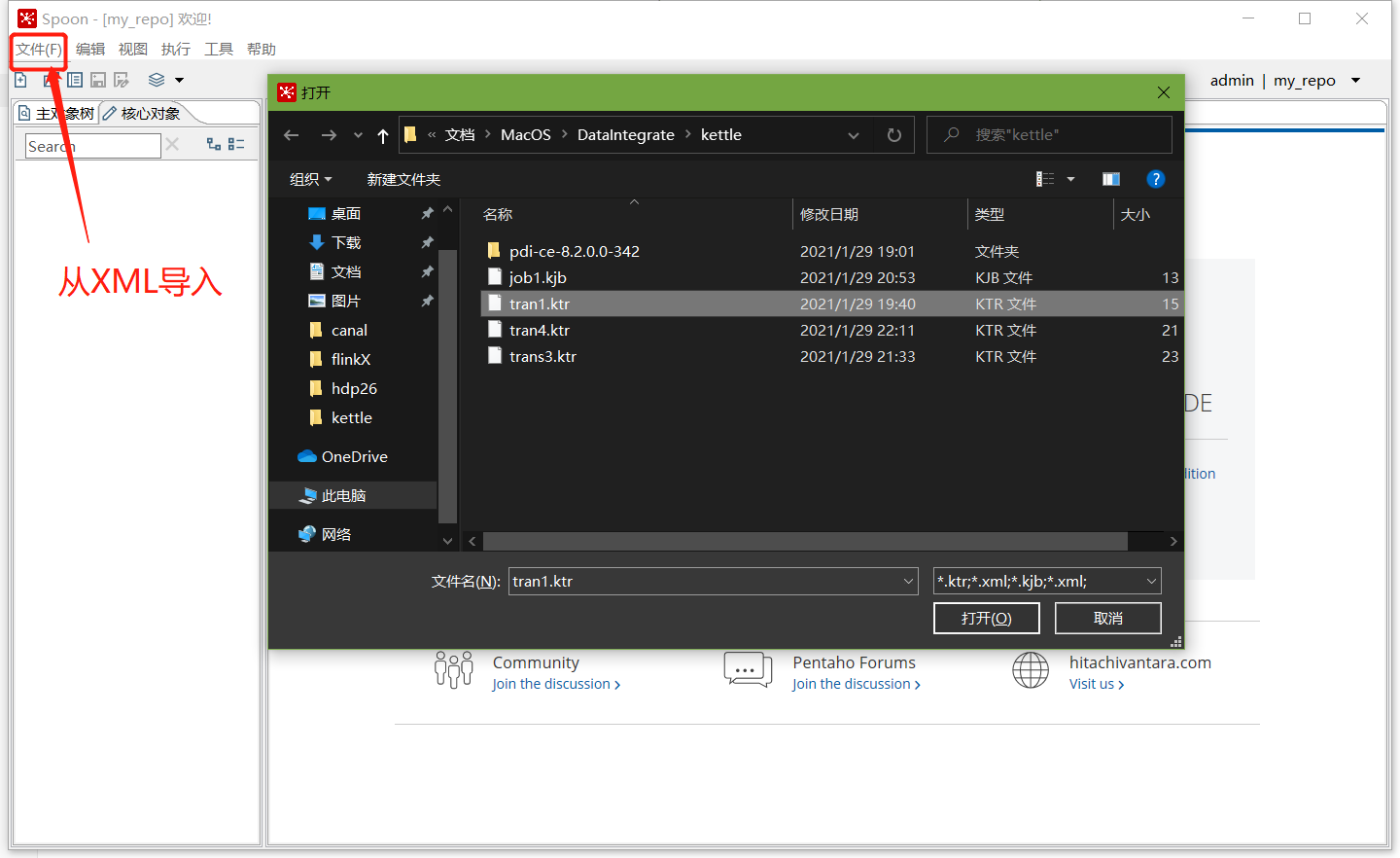
Task: Click 文档 in the address breadcrumb
Action: (x=460, y=135)
